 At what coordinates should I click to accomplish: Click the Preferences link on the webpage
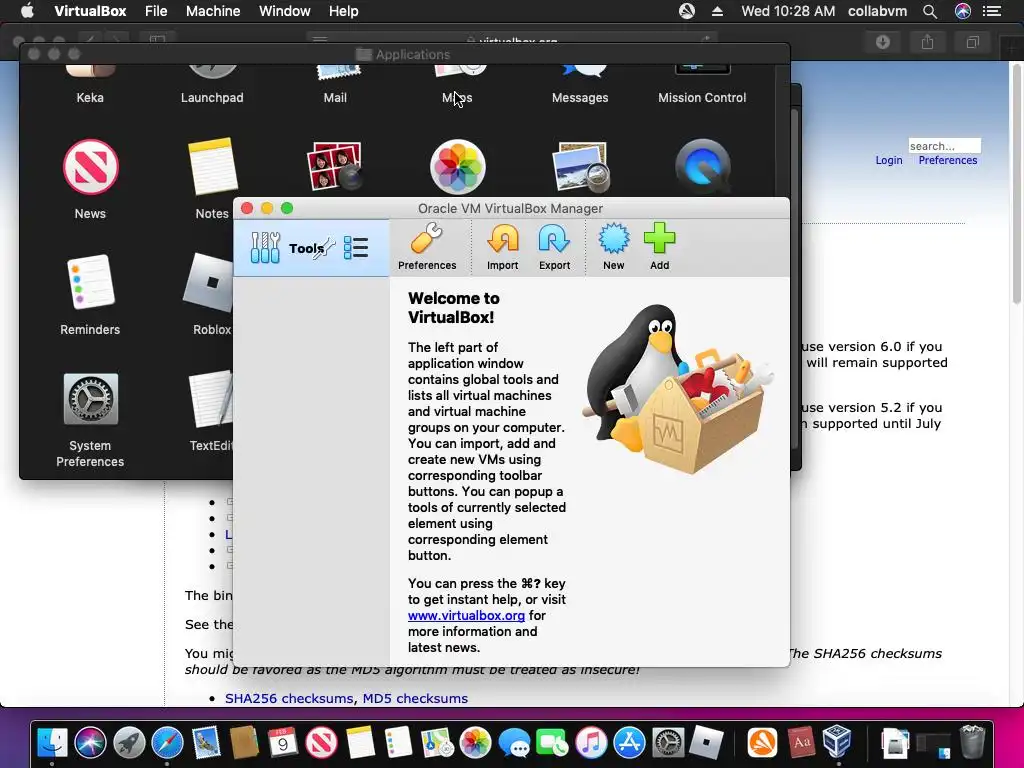[948, 160]
